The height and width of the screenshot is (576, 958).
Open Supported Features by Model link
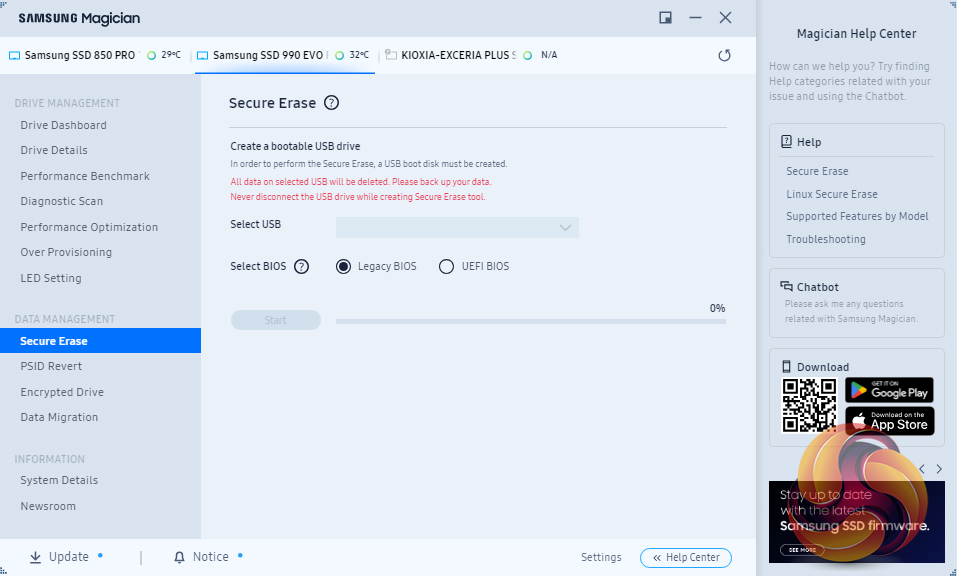click(857, 216)
